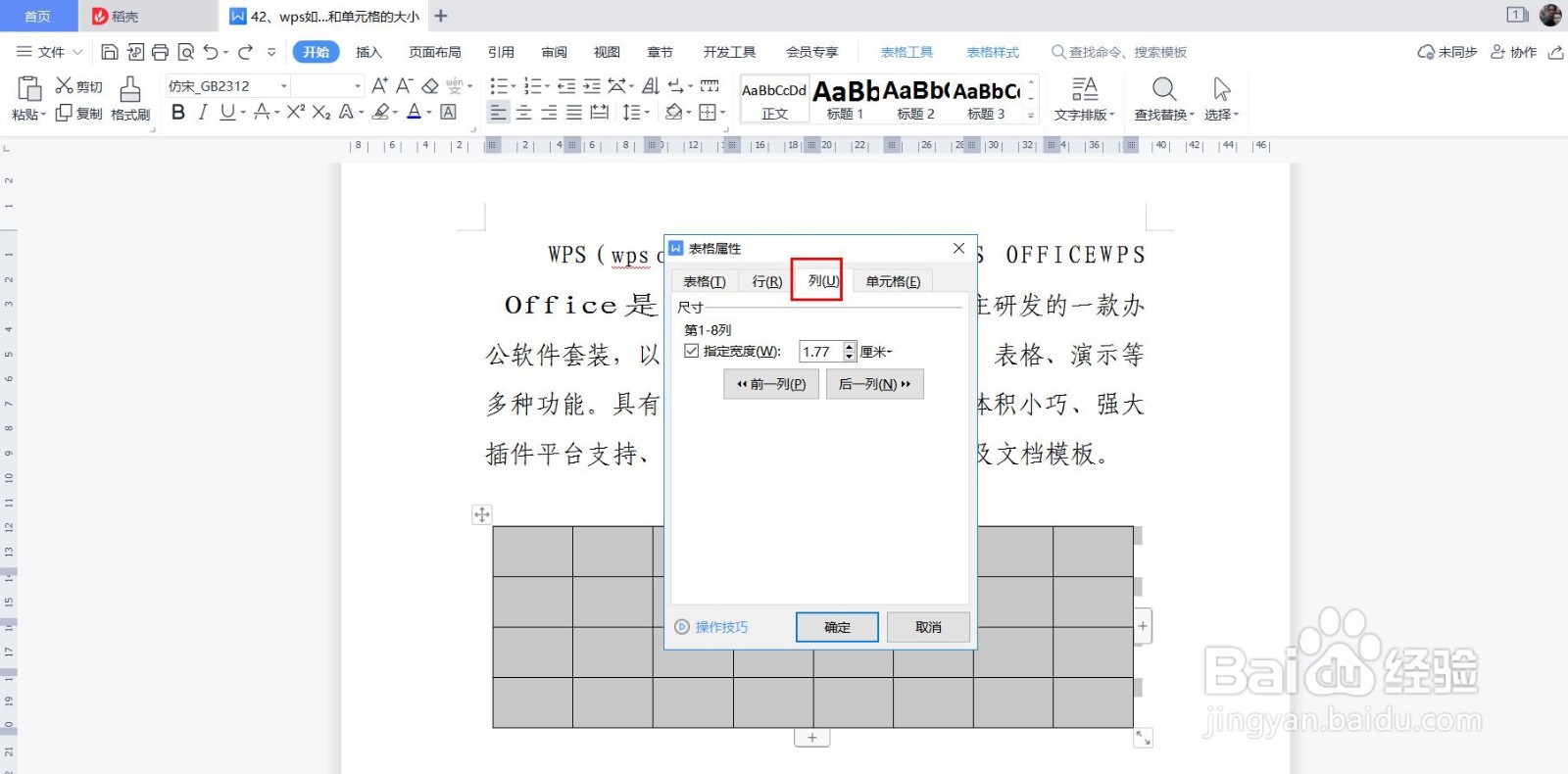Apply Italic formatting
This screenshot has width=1568, height=774.
203,113
